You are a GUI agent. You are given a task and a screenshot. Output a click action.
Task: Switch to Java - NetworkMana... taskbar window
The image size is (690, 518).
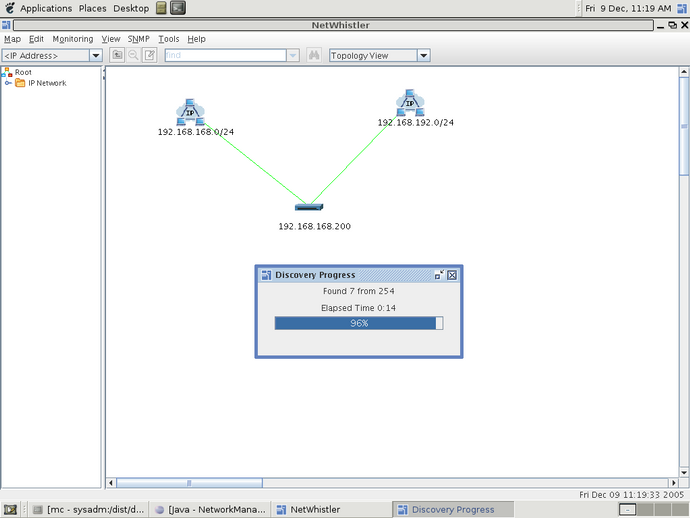click(x=210, y=510)
